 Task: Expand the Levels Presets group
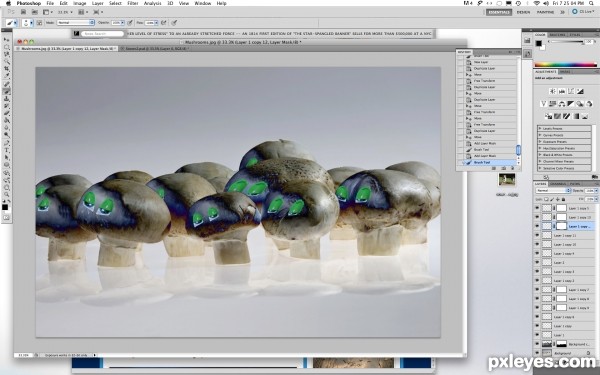pos(564,129)
